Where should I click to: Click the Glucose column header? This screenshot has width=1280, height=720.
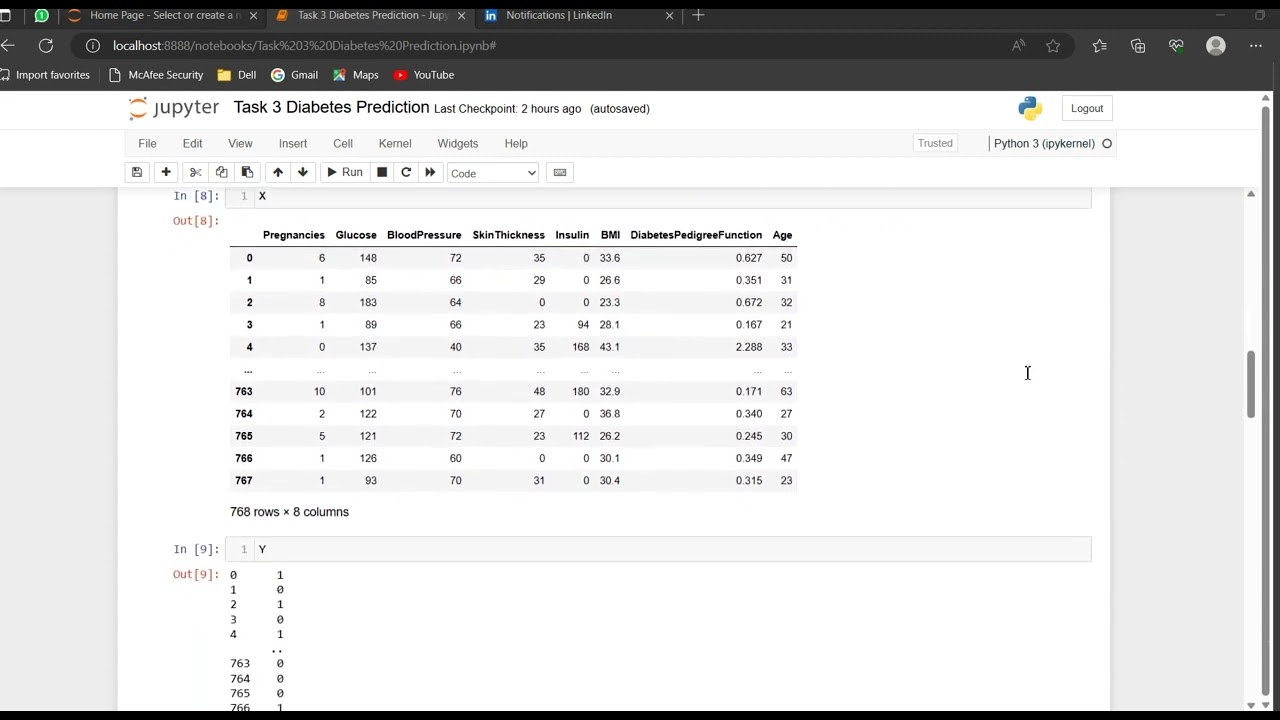[x=356, y=235]
